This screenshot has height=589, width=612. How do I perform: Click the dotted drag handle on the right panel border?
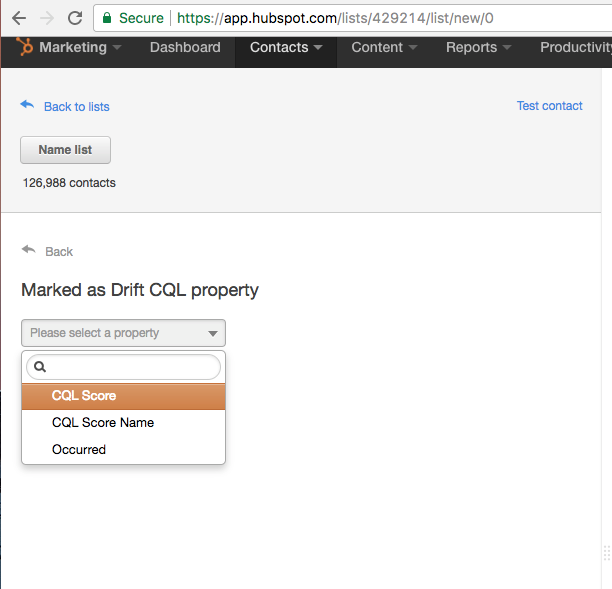point(607,553)
